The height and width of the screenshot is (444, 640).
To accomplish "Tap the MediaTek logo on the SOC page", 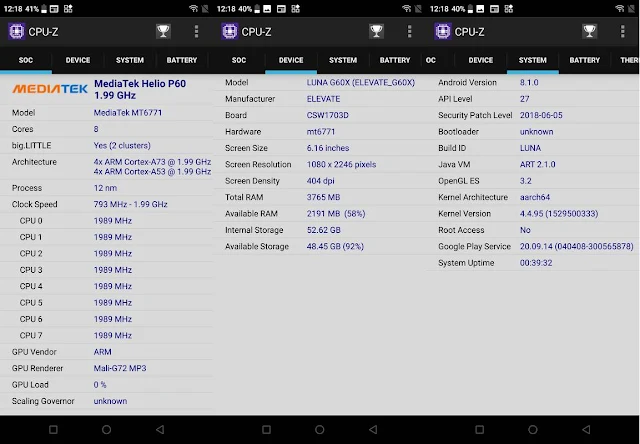I will coord(50,89).
